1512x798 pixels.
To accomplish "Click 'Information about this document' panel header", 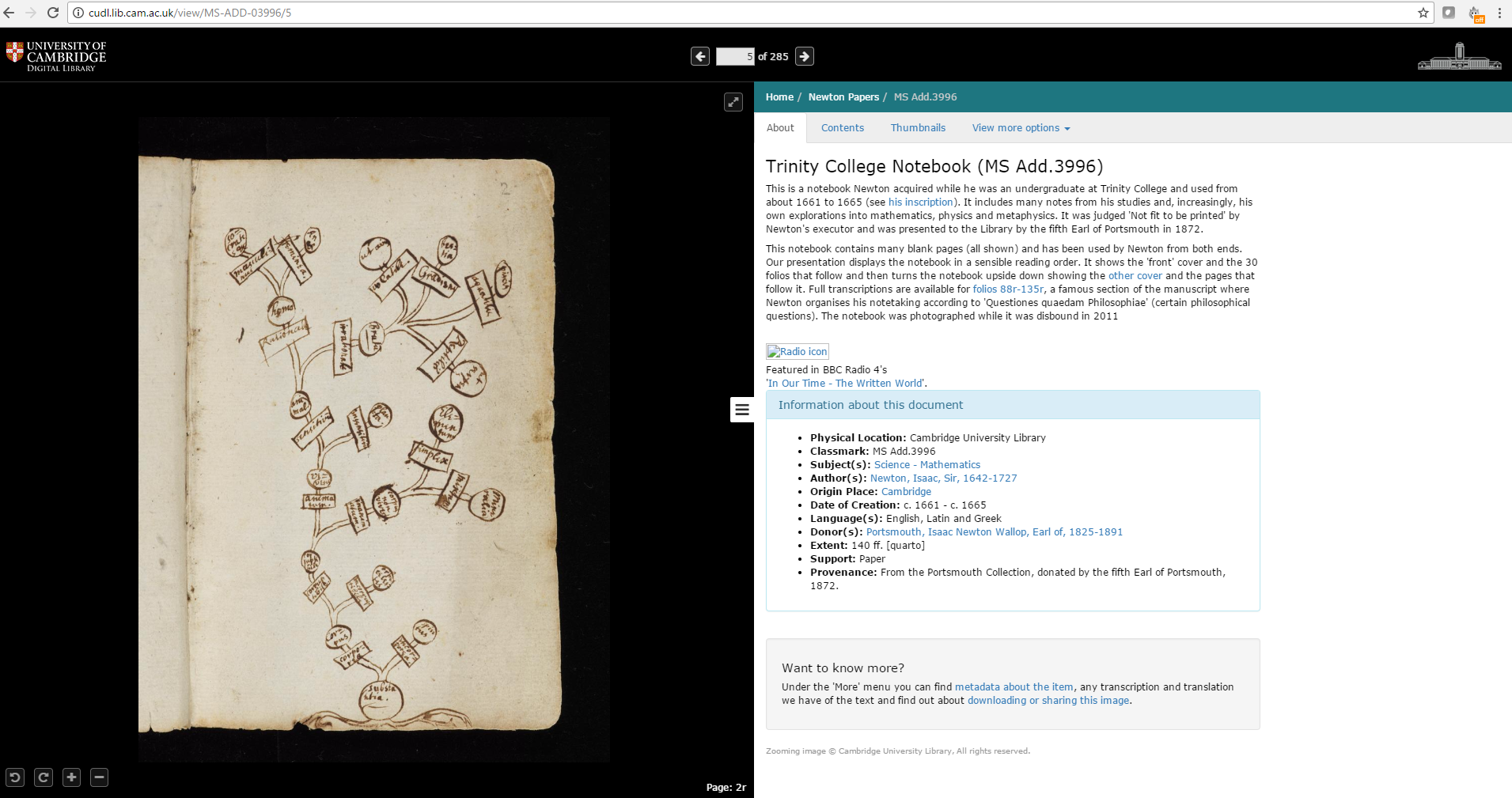I will [x=1013, y=405].
